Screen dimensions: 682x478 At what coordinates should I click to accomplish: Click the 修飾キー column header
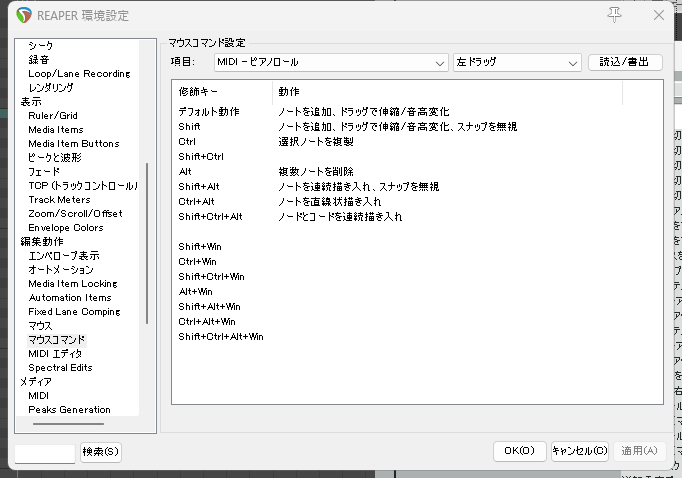point(222,91)
